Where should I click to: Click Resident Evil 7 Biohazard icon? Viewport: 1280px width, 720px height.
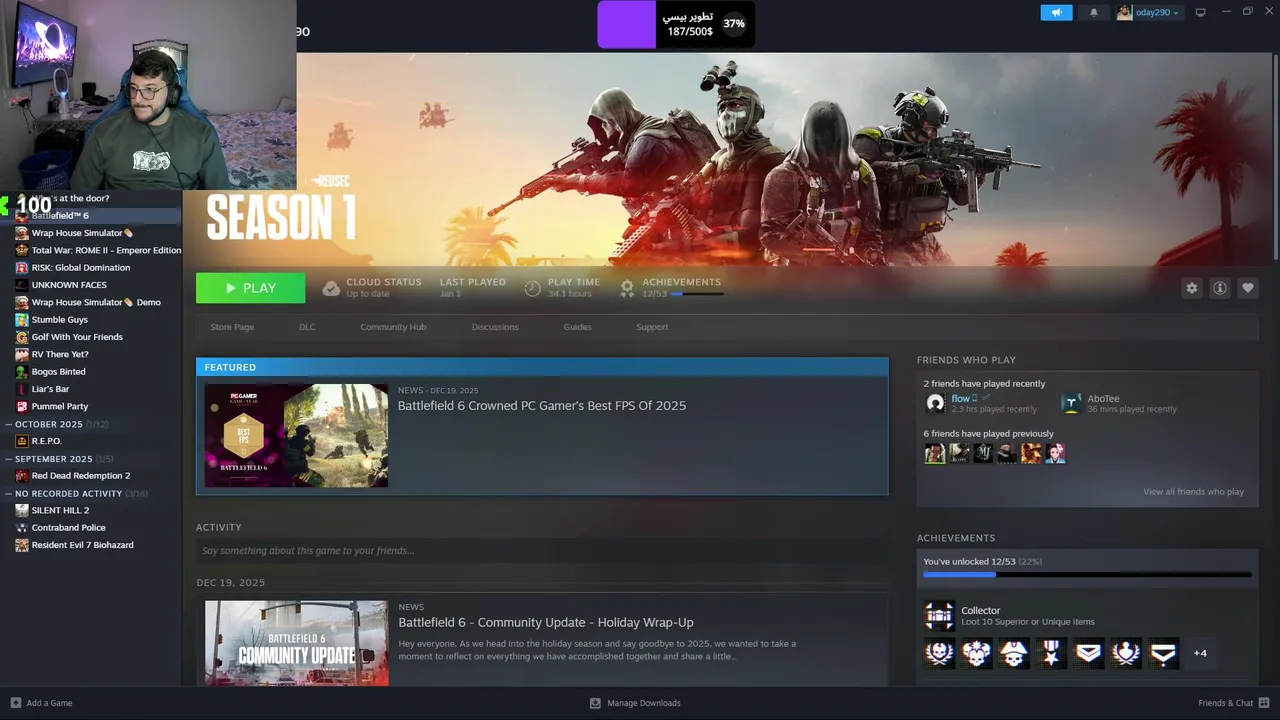pyautogui.click(x=22, y=545)
